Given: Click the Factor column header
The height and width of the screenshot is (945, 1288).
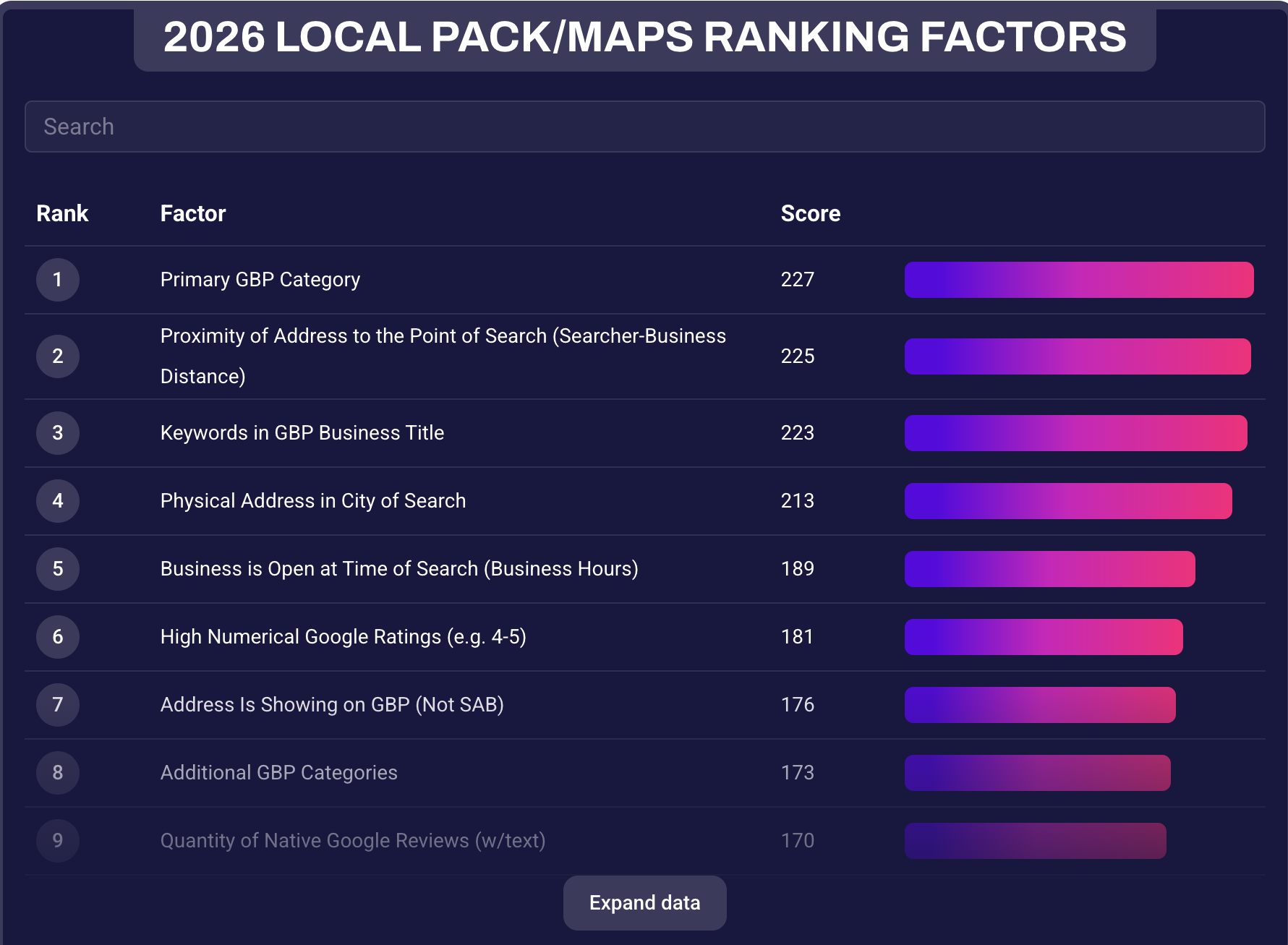Looking at the screenshot, I should coord(193,213).
